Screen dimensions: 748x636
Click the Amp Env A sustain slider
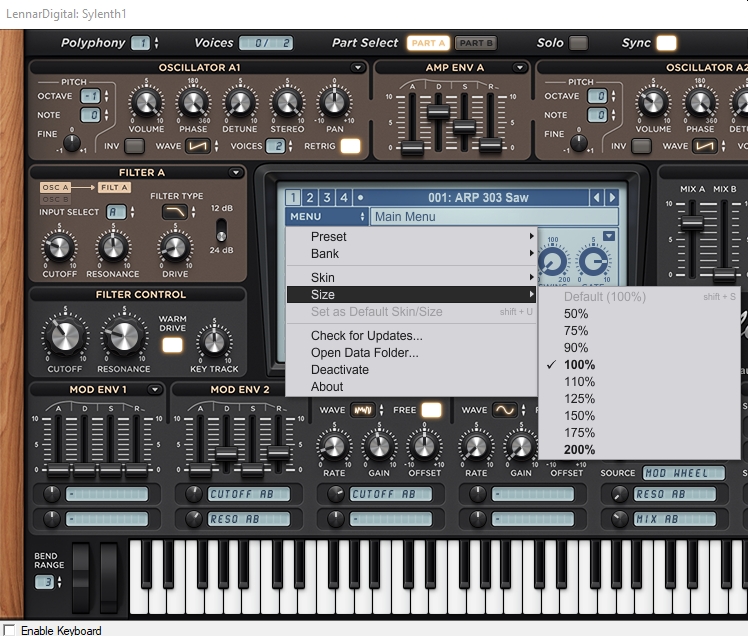[x=464, y=127]
